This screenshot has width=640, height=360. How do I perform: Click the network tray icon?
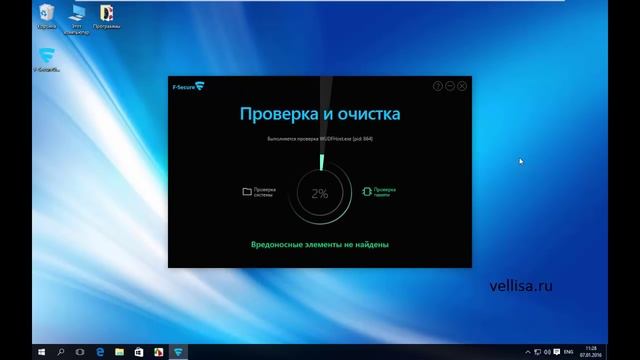coord(538,352)
